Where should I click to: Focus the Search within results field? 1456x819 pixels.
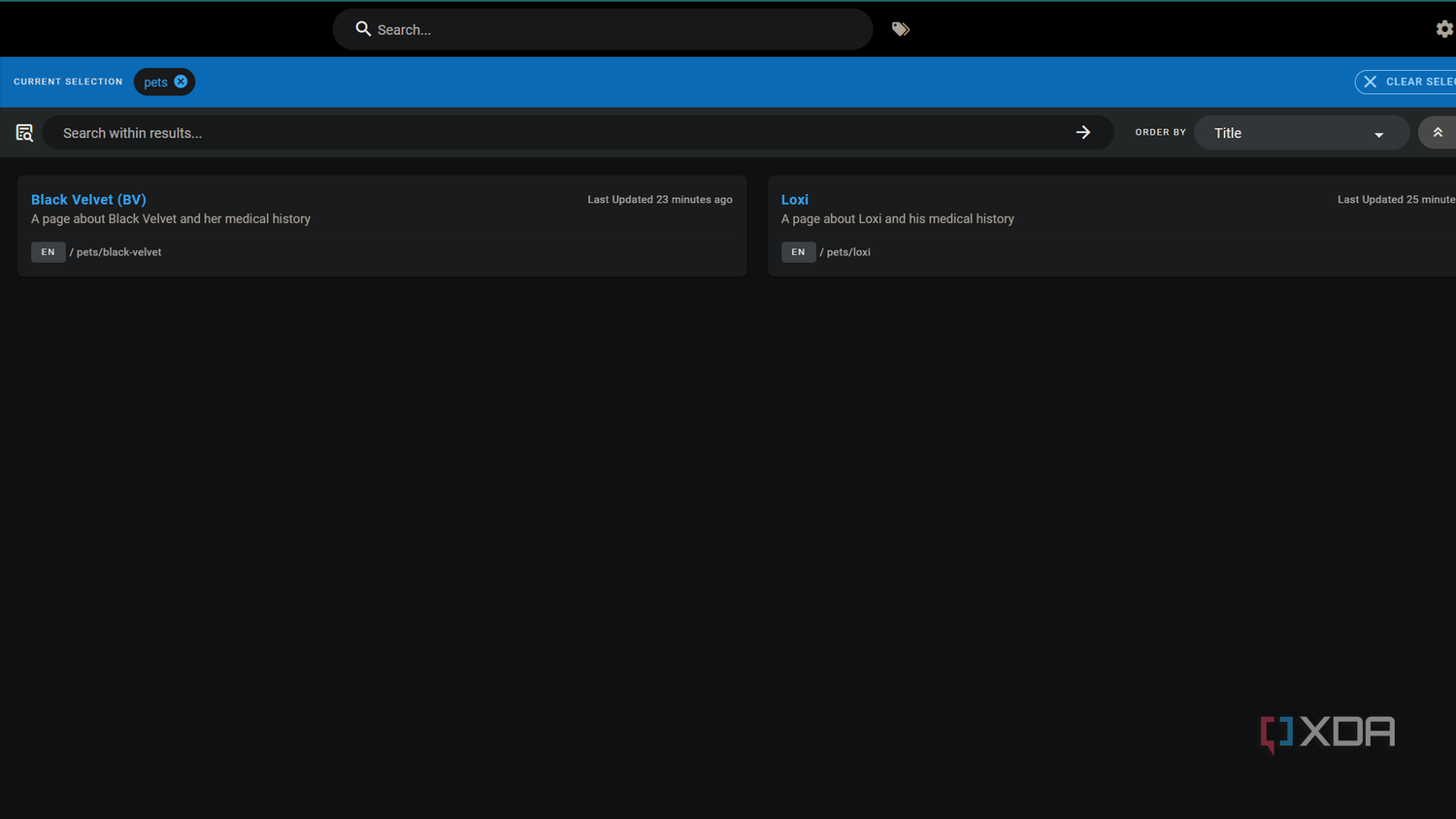click(578, 133)
